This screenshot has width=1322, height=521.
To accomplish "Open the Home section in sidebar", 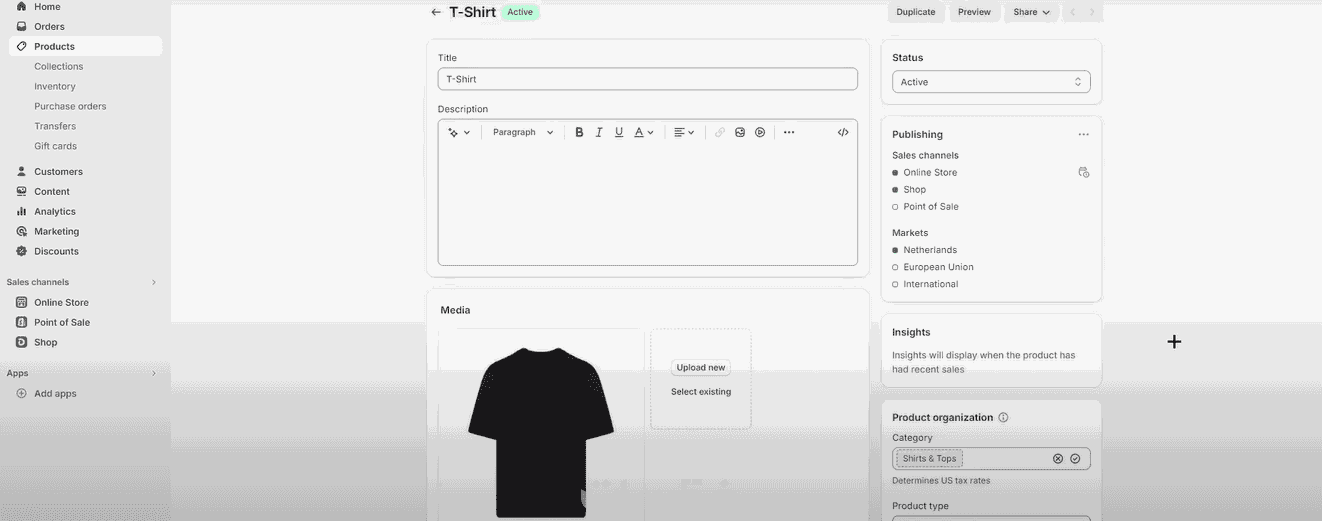I will pos(47,6).
